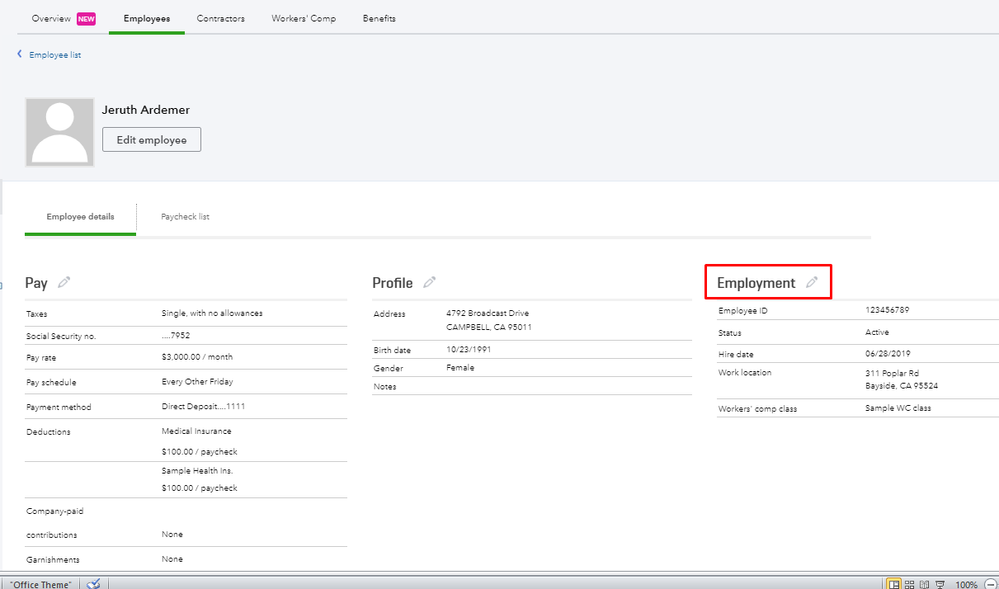The image size is (999, 589).
Task: Click the Workers' comp class label
Action: pos(758,409)
